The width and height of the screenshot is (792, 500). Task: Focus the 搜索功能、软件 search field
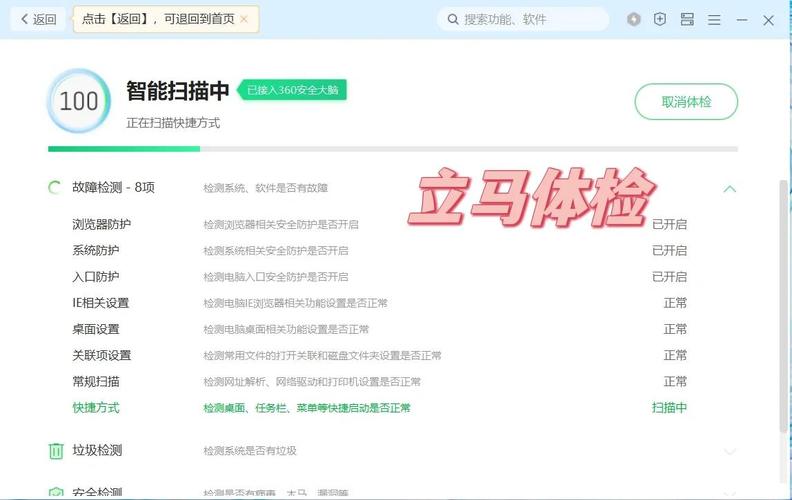coord(523,20)
